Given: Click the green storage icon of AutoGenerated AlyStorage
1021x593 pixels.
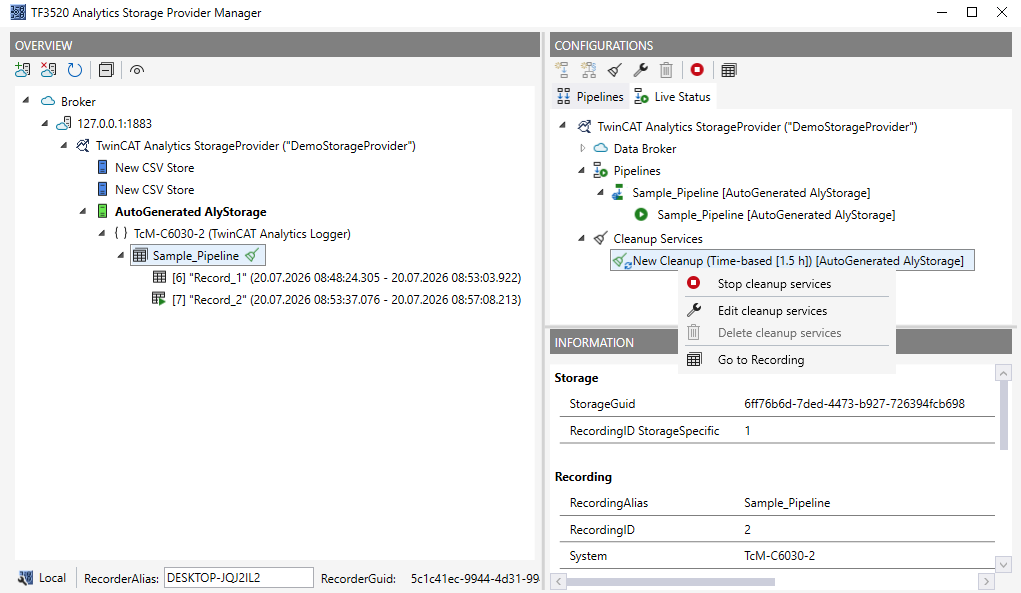Looking at the screenshot, I should tap(102, 211).
